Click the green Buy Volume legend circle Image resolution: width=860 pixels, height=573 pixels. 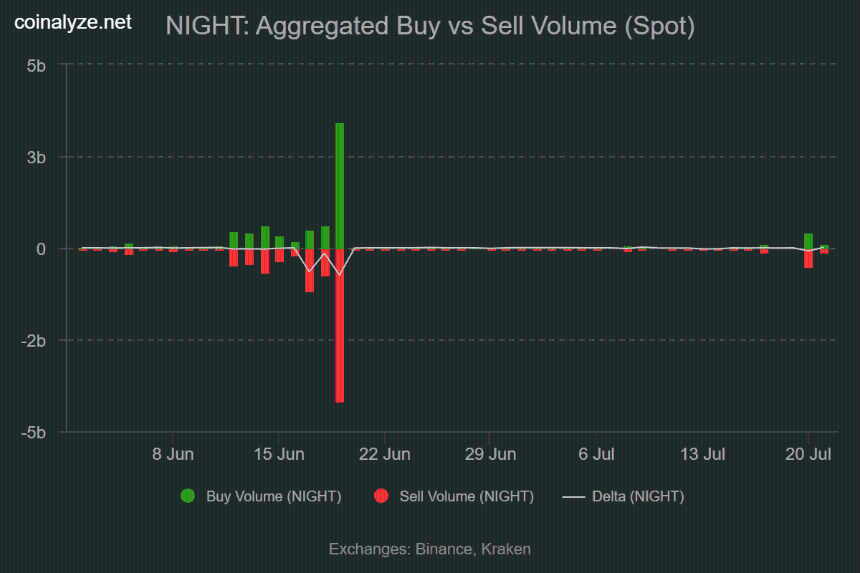point(188,496)
